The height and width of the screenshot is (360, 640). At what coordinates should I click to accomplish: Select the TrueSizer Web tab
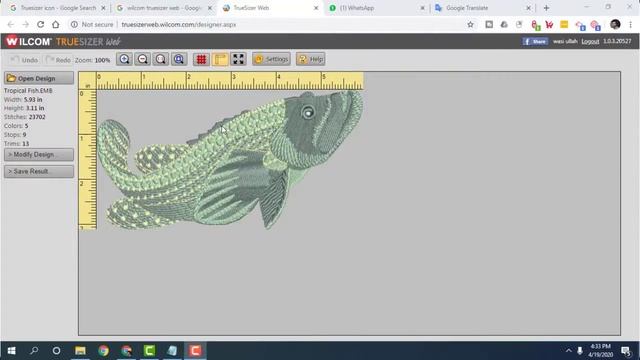pos(270,8)
